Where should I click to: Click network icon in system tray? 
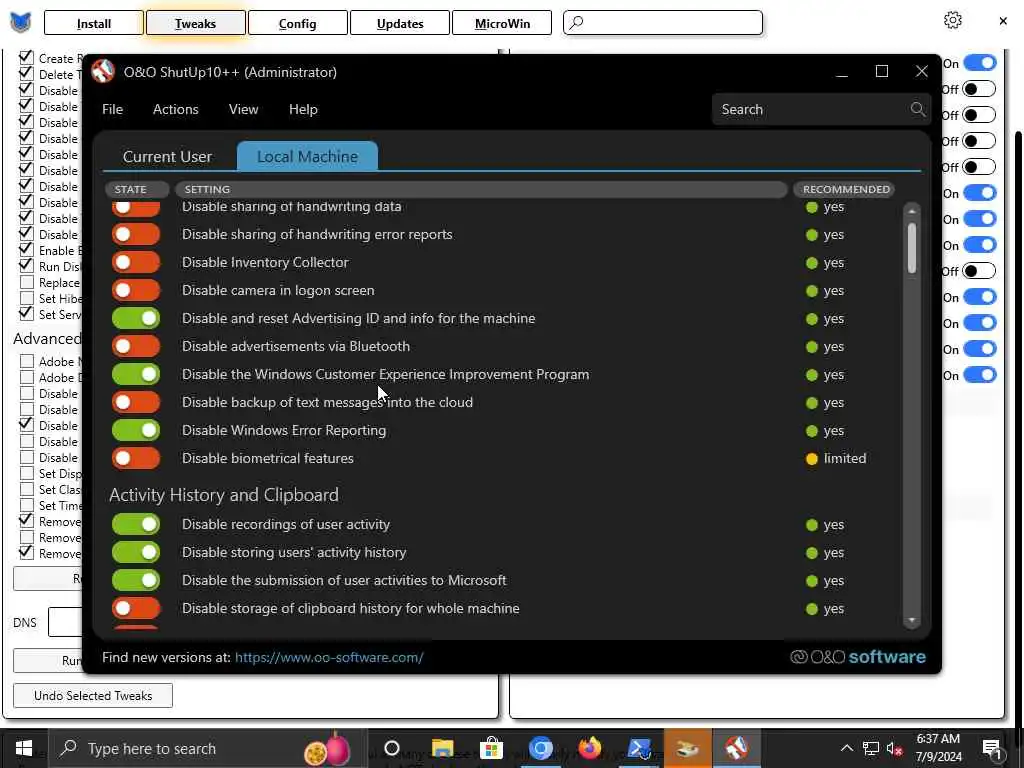point(871,748)
